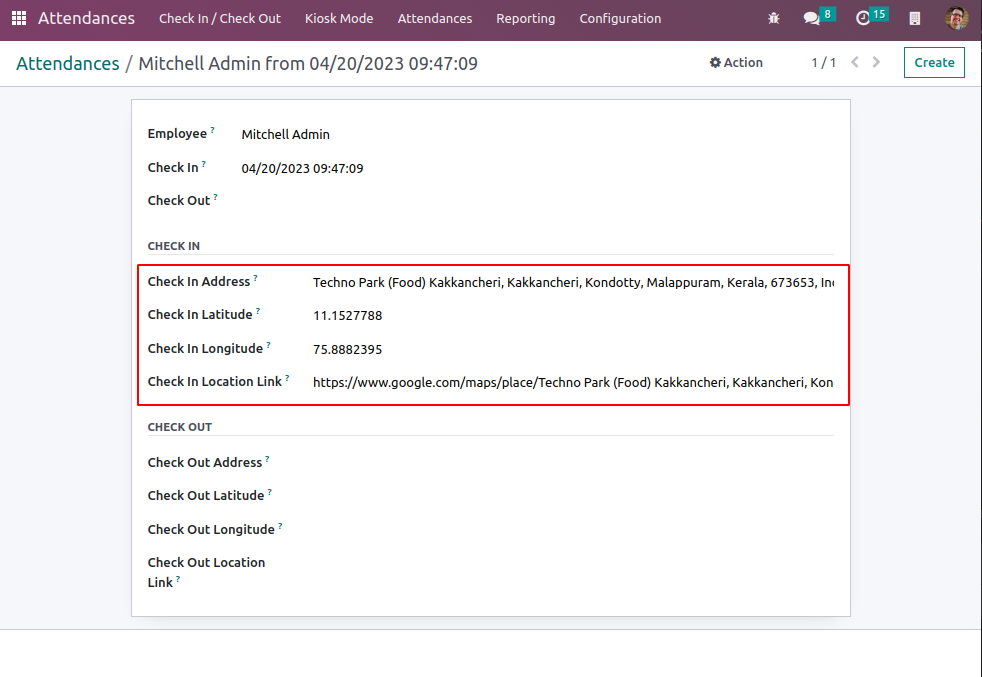Click the Check In field help mark
The width and height of the screenshot is (982, 677).
(204, 164)
